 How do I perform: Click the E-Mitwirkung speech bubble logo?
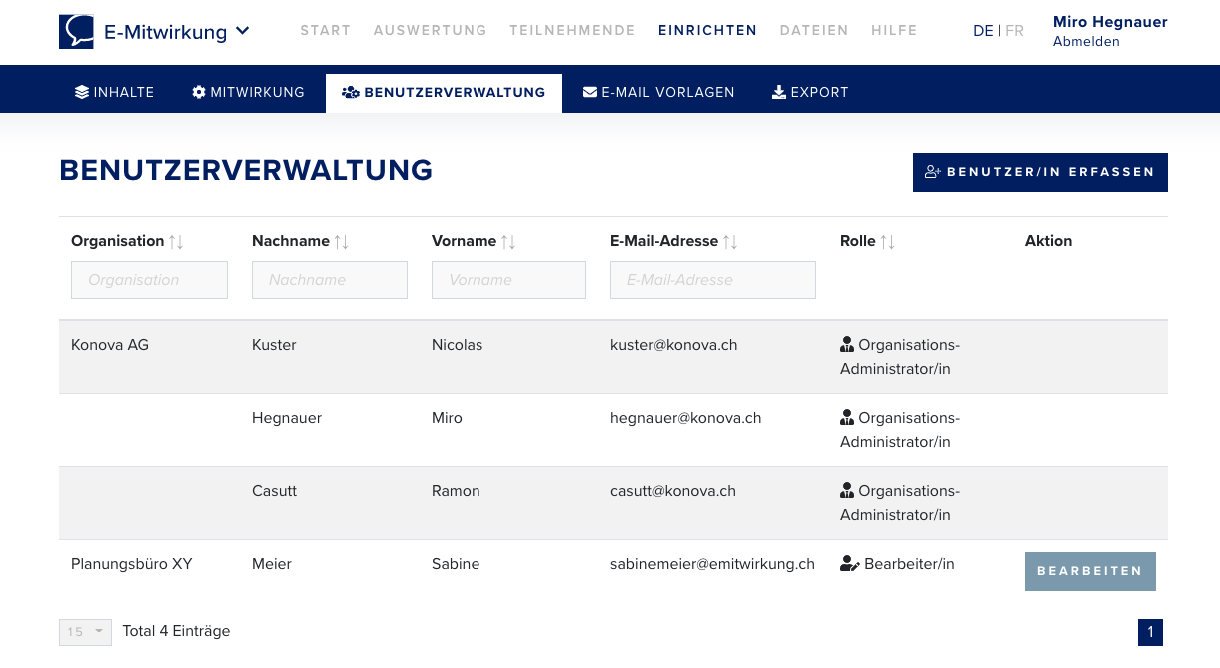point(76,32)
